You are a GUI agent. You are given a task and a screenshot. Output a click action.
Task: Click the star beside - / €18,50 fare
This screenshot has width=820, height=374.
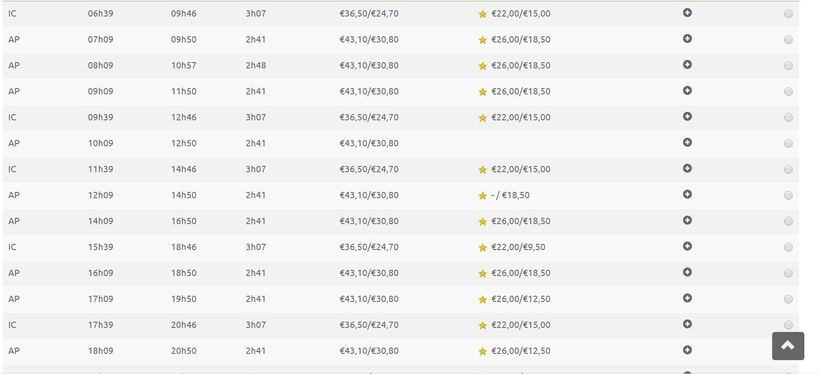click(482, 196)
